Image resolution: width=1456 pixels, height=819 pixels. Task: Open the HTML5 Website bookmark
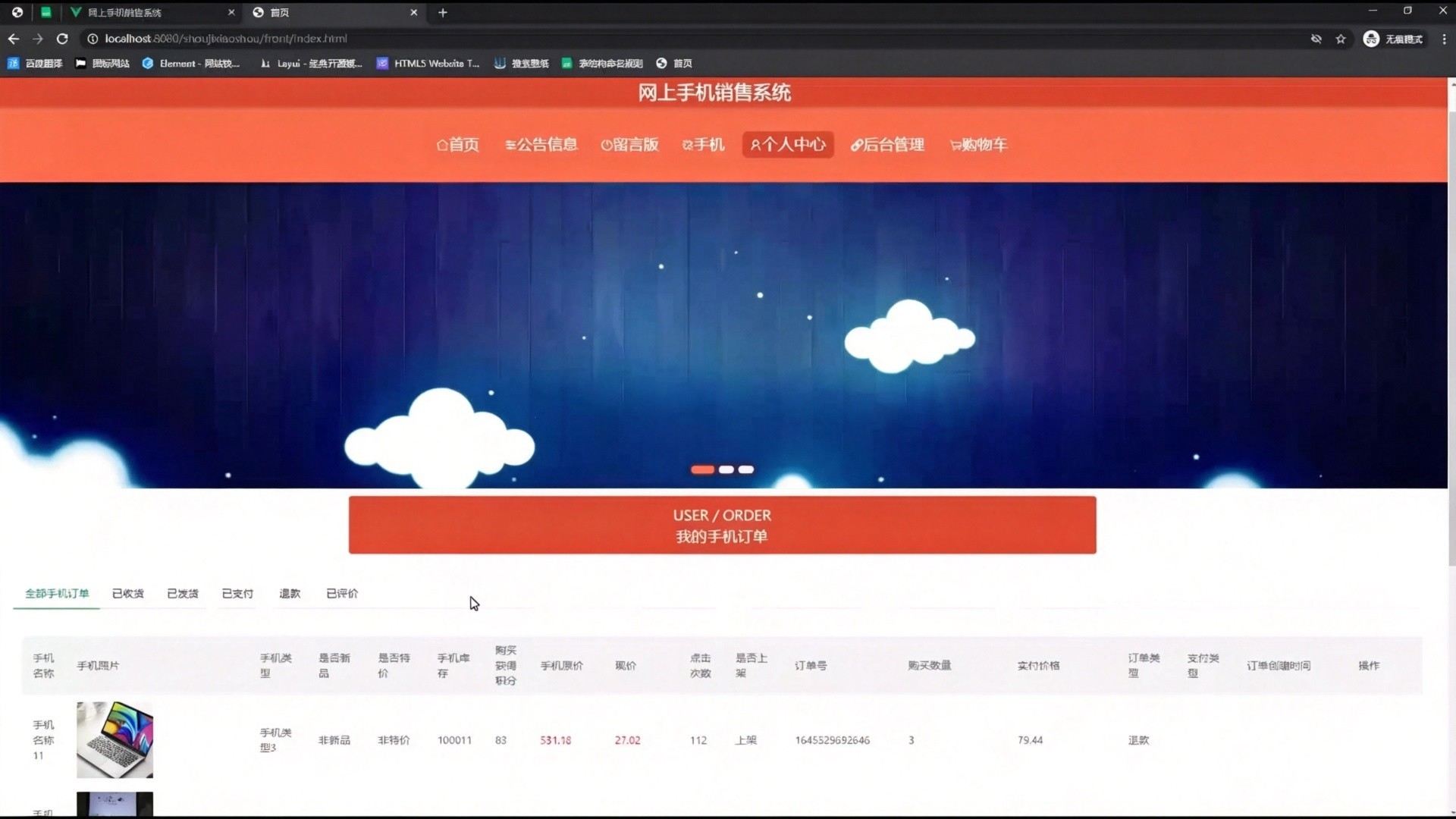tap(428, 64)
